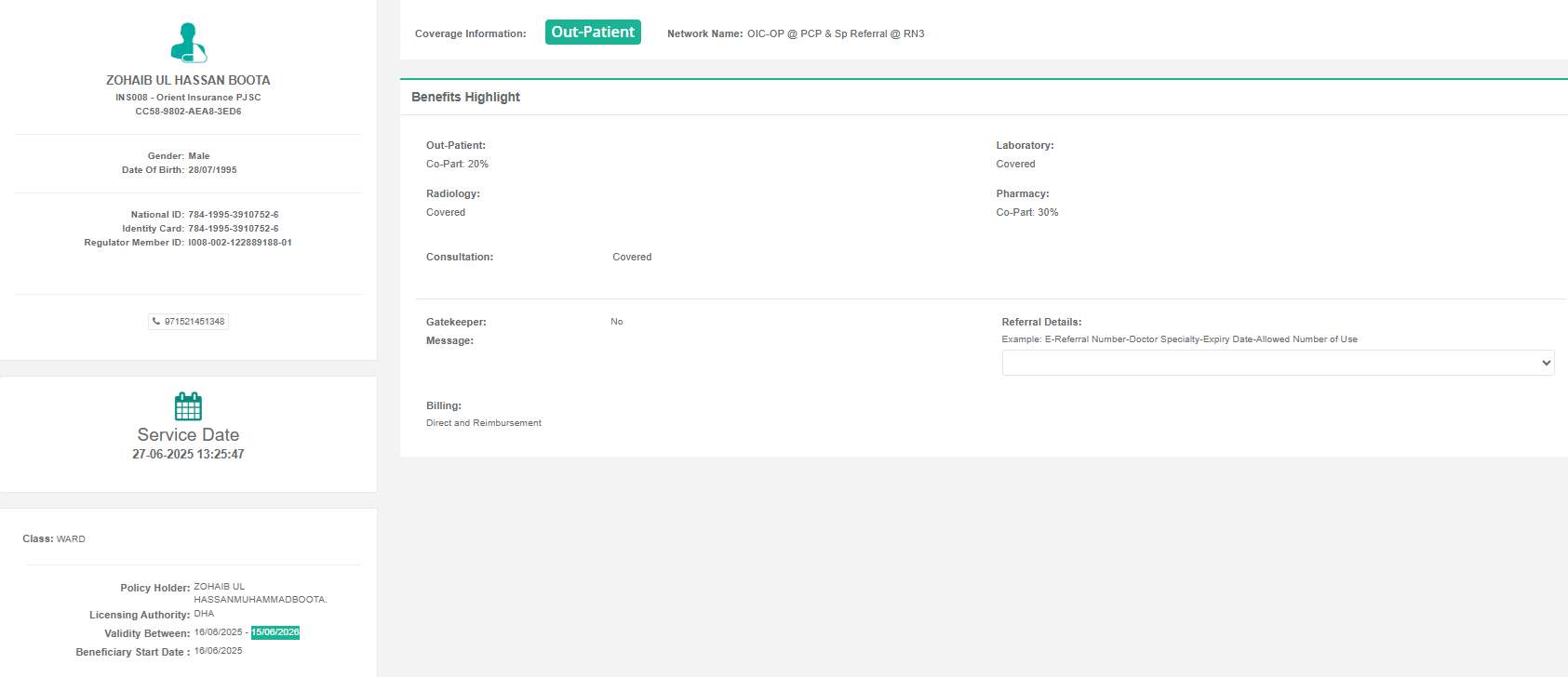Click the Policy Holder name value
Viewport: 1568px width, 677px height.
(260, 593)
